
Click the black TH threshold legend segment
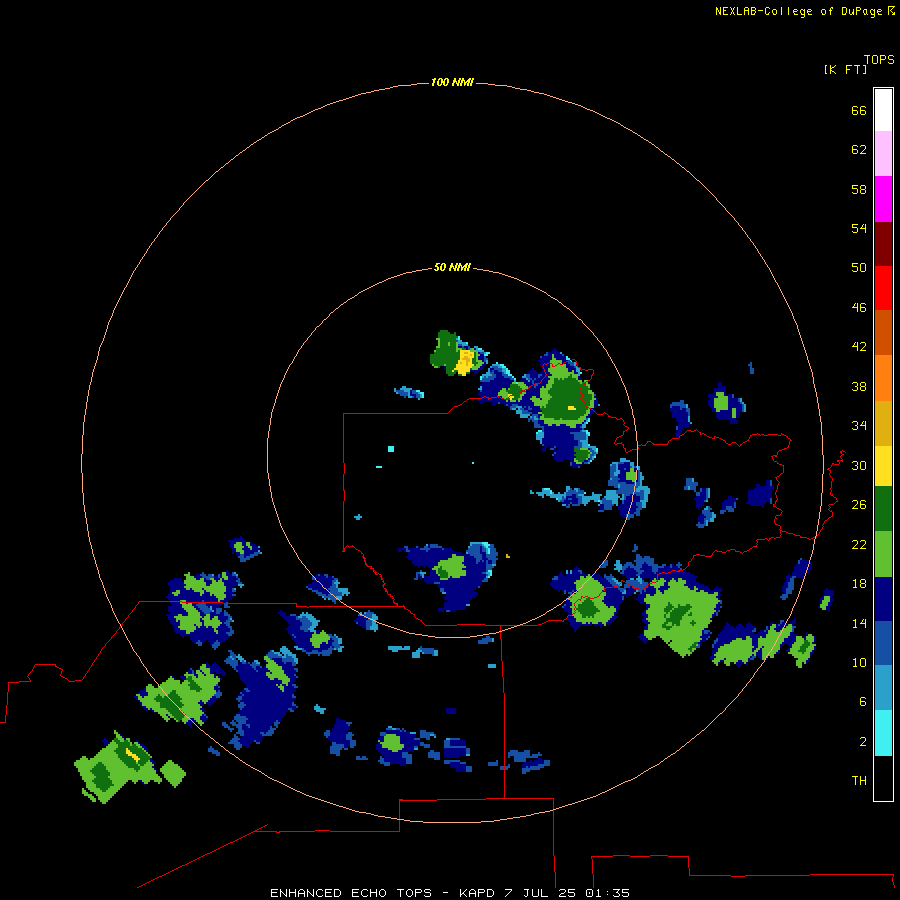coord(883,778)
